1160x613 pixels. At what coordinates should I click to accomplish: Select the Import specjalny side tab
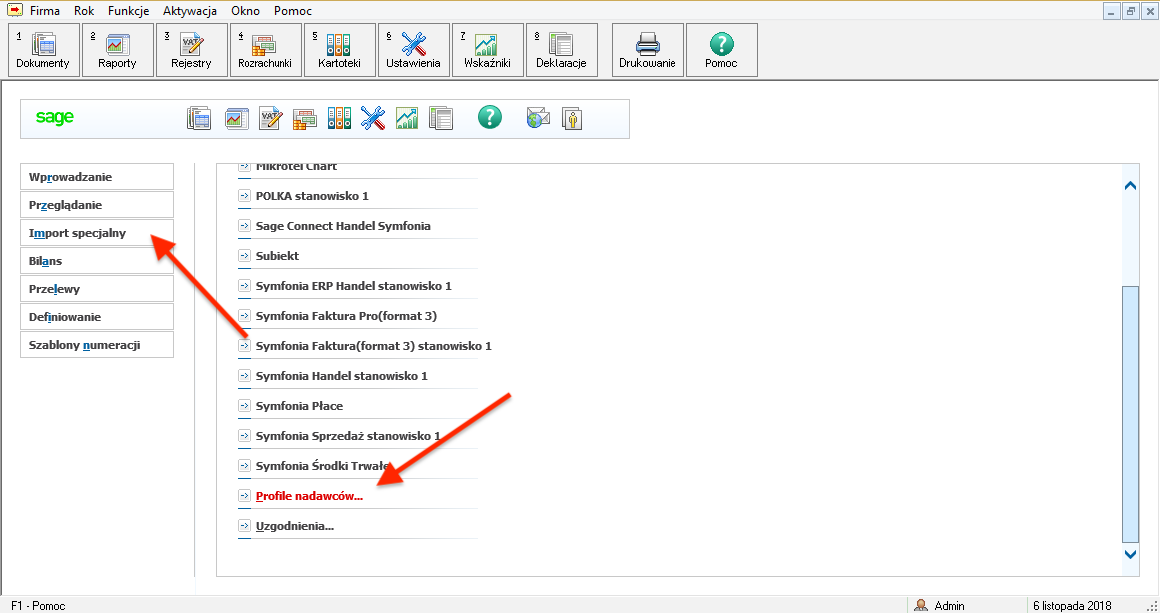pyautogui.click(x=97, y=233)
